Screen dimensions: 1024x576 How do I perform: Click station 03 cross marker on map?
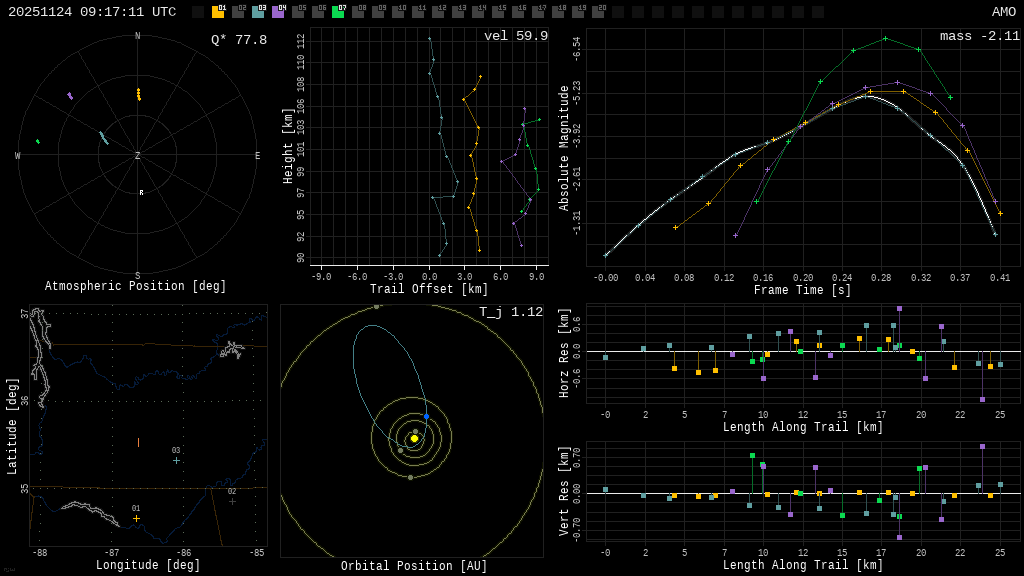pos(176,460)
